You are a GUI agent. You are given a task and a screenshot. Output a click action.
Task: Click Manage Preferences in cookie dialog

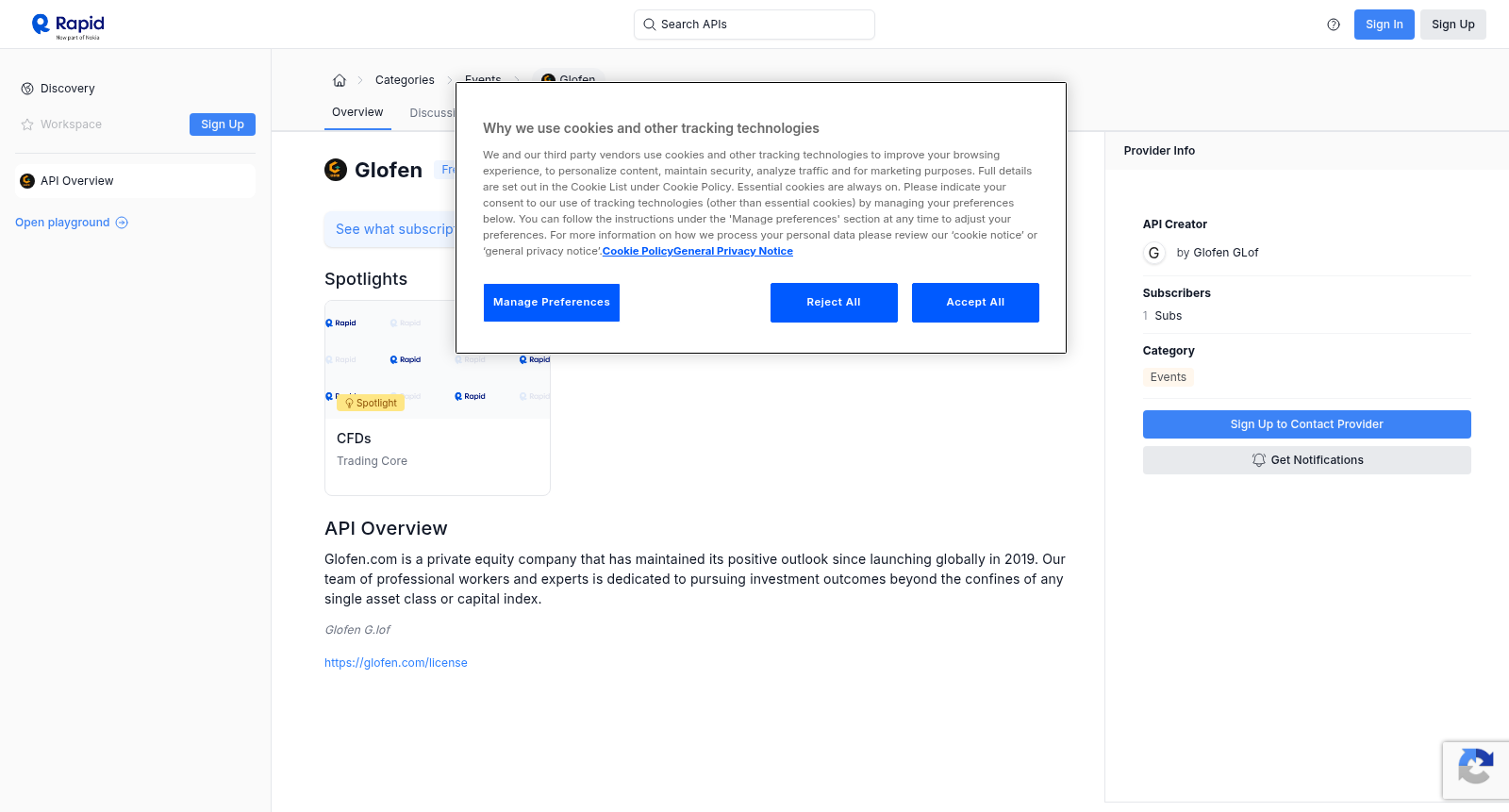[x=552, y=303]
